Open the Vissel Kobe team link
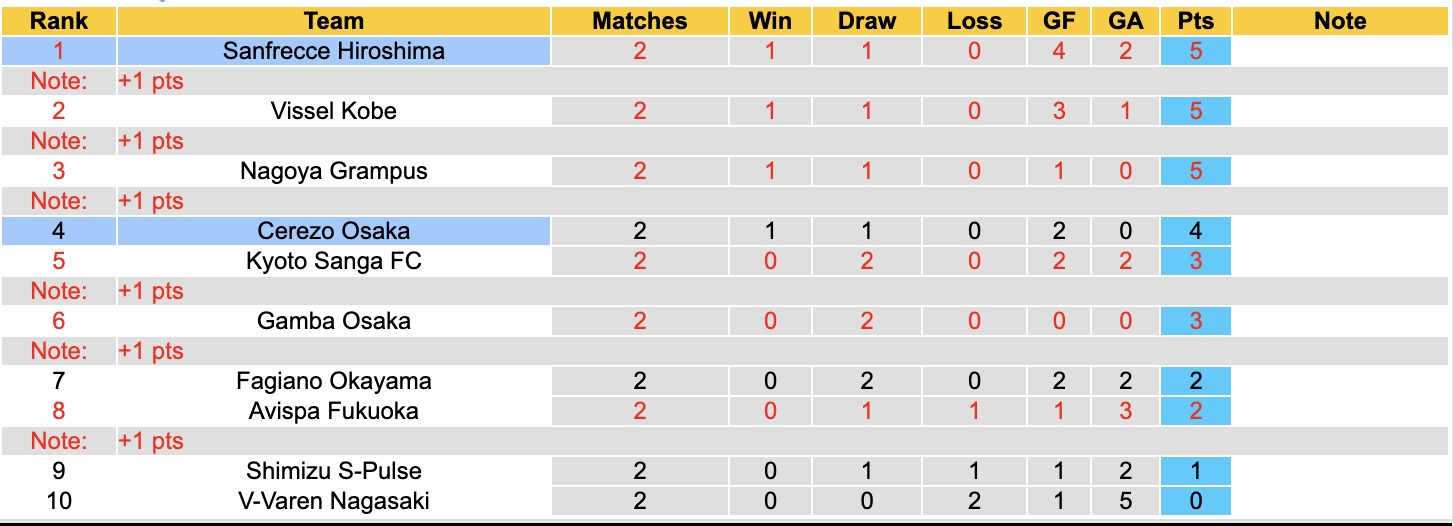Screen dimensions: 1454x526 (x=333, y=111)
